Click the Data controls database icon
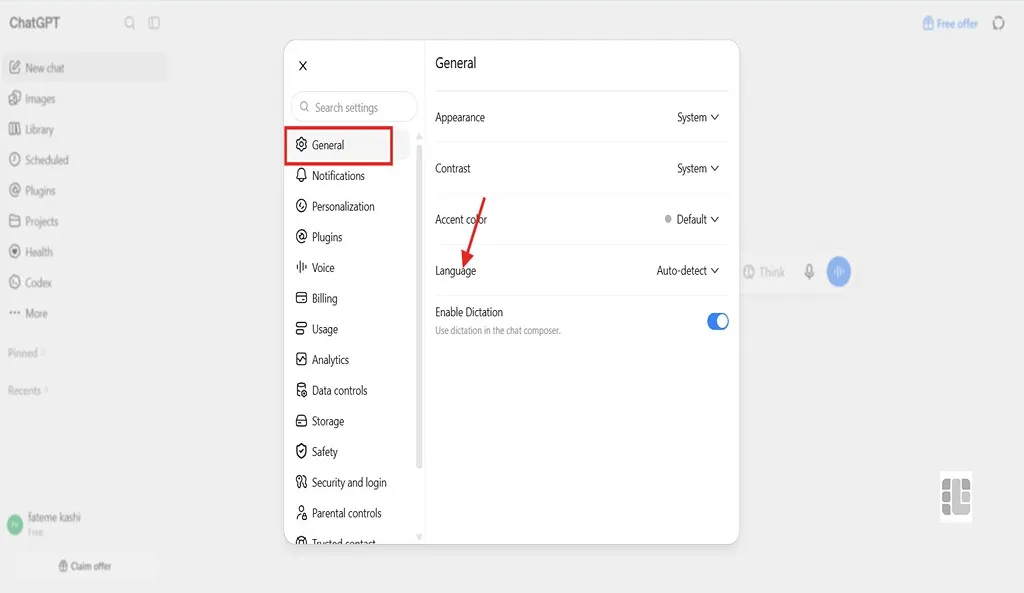 coord(301,390)
